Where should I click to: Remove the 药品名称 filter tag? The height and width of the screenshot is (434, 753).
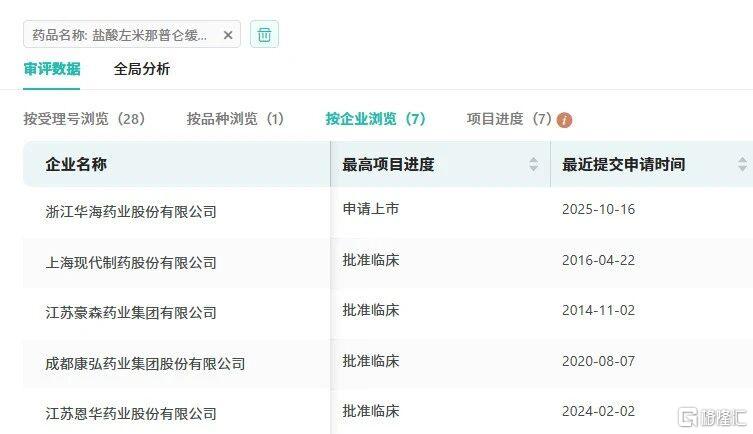pyautogui.click(x=228, y=35)
